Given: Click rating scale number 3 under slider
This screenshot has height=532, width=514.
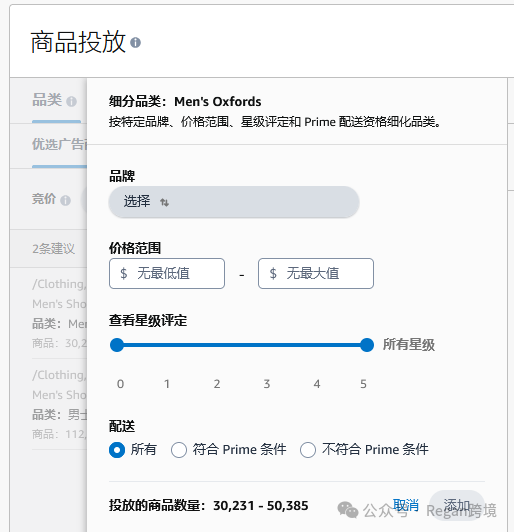Looking at the screenshot, I should (x=267, y=384).
